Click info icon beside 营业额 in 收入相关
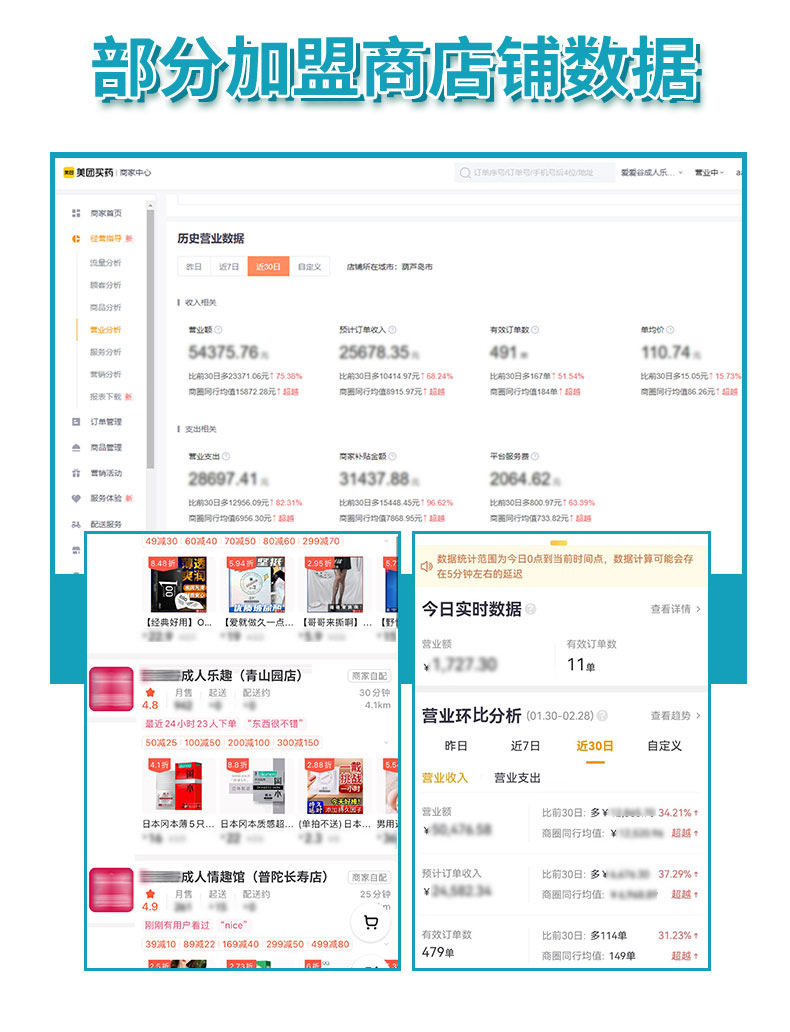Screen dimensions: 790x1032 pos(219,330)
